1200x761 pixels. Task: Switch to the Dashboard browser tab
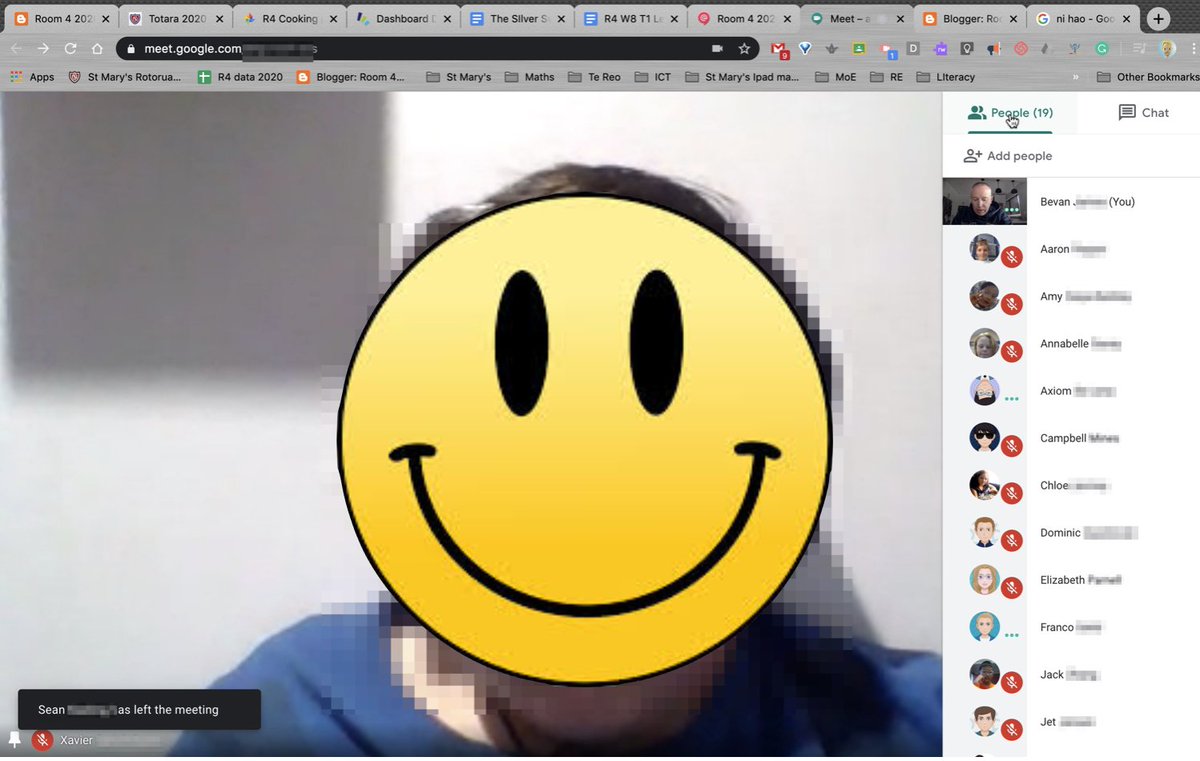(x=404, y=18)
